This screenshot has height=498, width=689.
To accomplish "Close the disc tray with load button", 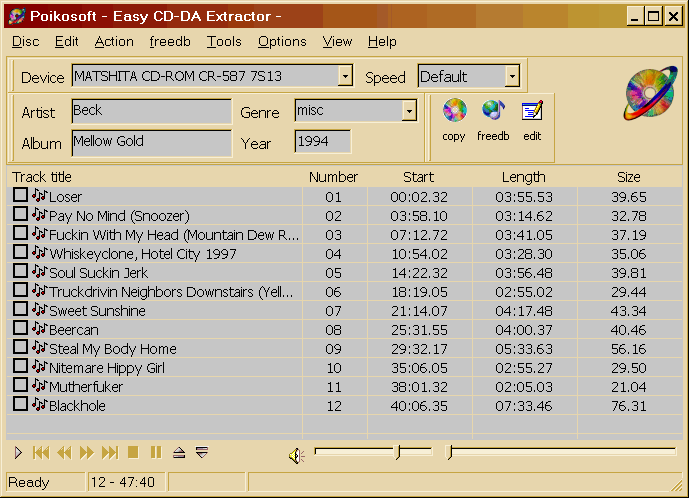I will point(202,452).
